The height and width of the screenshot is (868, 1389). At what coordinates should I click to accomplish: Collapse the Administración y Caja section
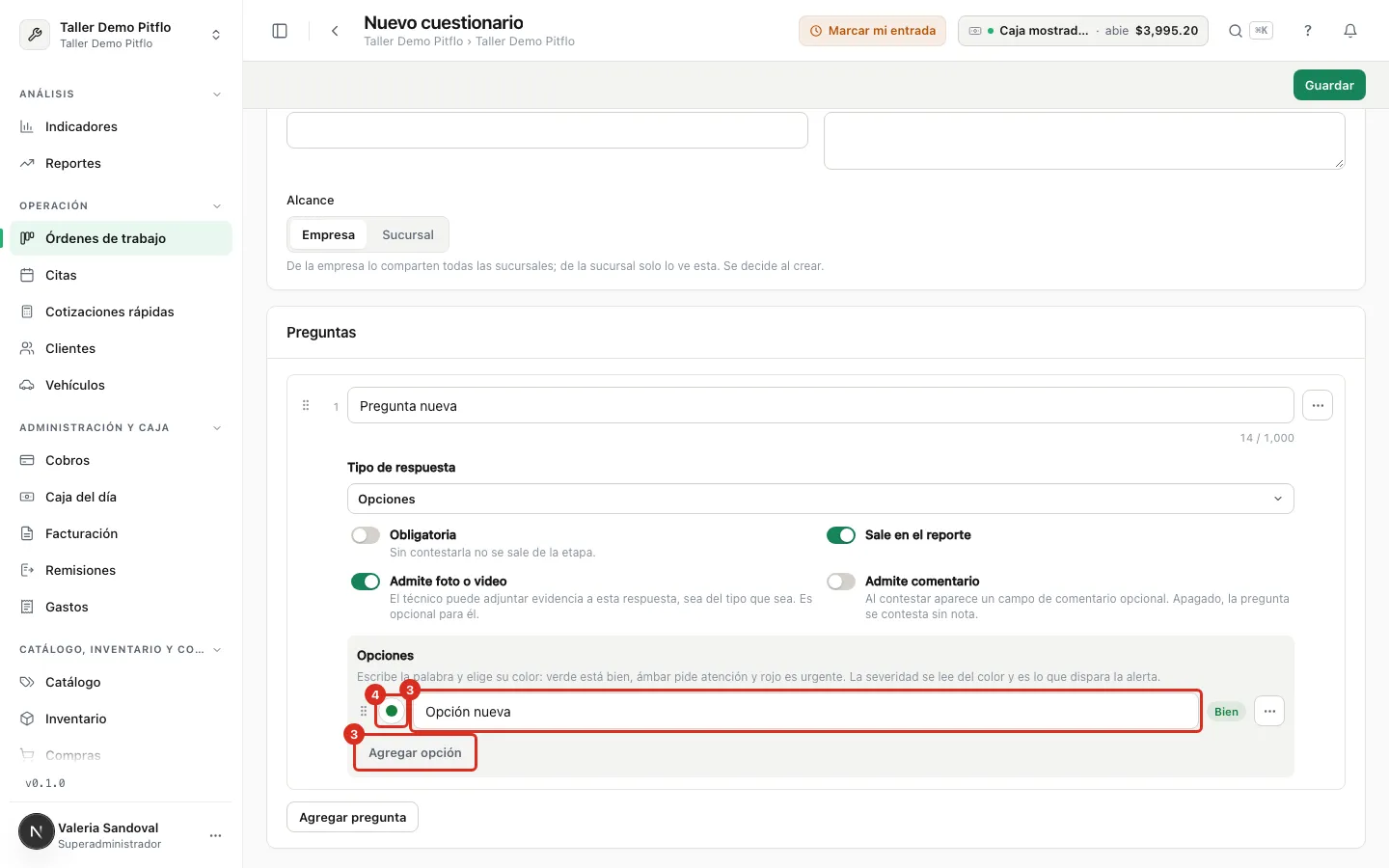pos(217,428)
